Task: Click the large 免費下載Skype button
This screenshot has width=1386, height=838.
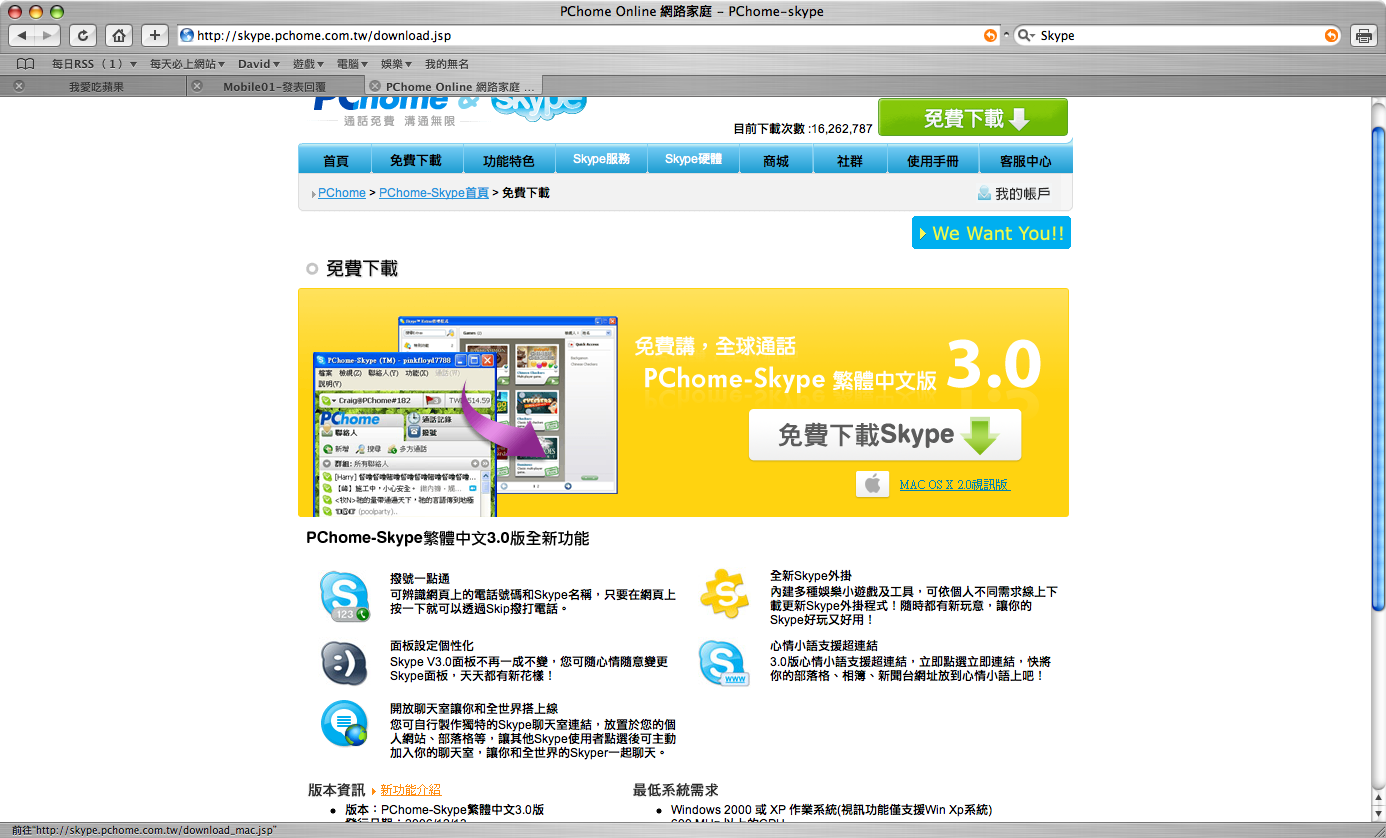Action: click(x=885, y=435)
